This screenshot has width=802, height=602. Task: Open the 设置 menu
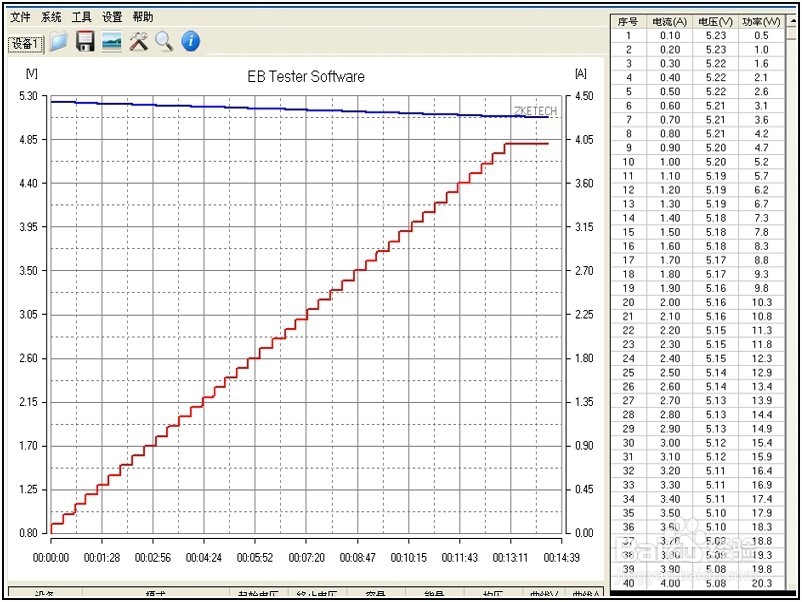click(113, 17)
